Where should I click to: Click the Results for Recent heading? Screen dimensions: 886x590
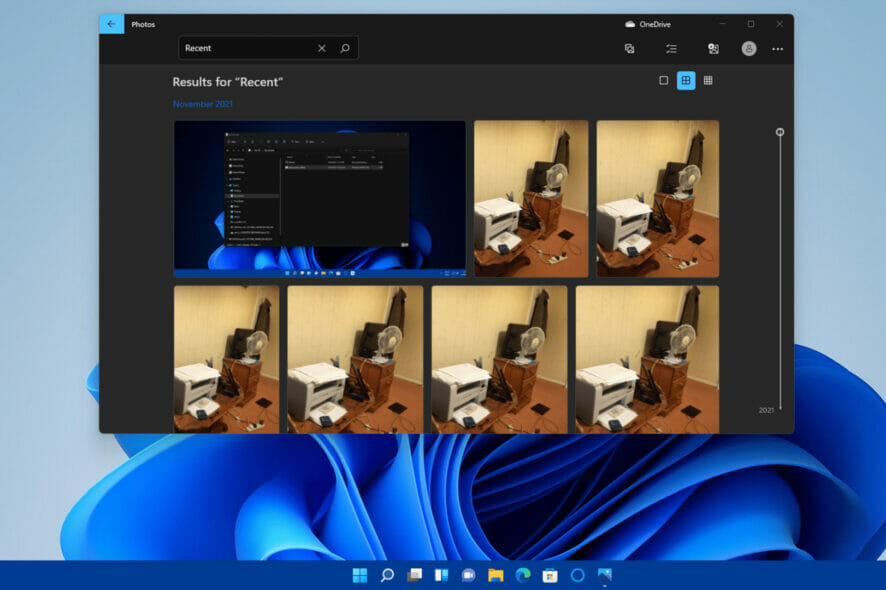(x=227, y=82)
